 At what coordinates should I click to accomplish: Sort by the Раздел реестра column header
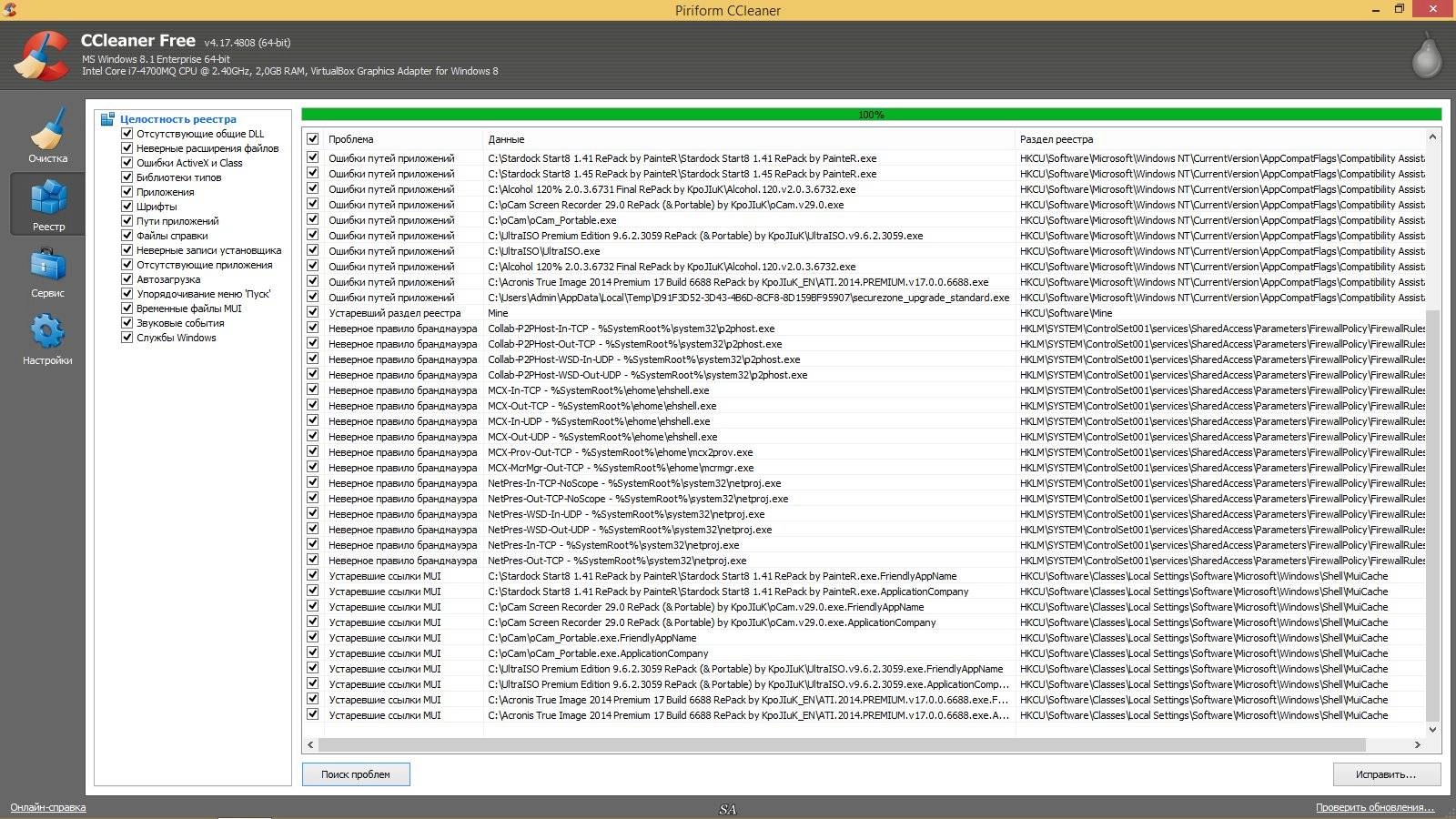coord(1219,139)
